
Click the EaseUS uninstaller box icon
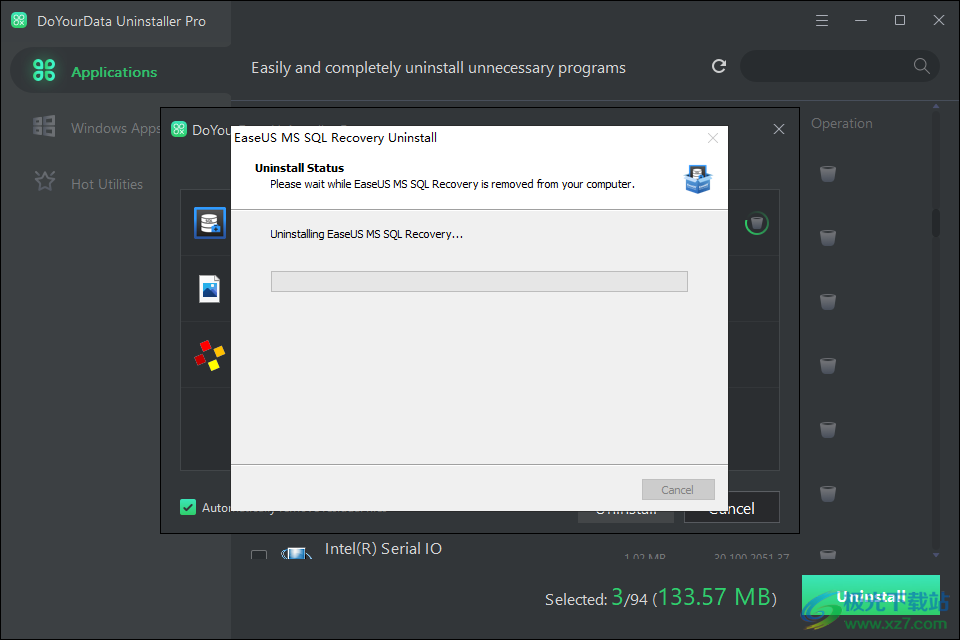coord(697,179)
